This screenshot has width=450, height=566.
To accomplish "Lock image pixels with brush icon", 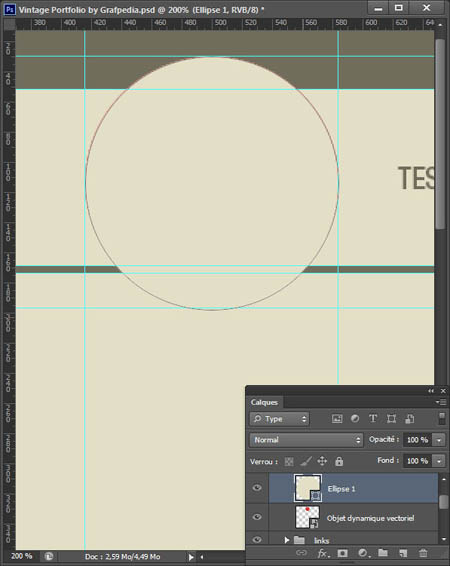I will [x=306, y=461].
